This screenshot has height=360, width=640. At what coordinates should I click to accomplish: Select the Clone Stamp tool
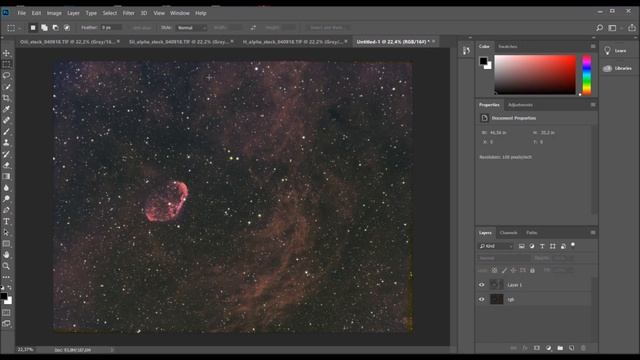(x=7, y=143)
